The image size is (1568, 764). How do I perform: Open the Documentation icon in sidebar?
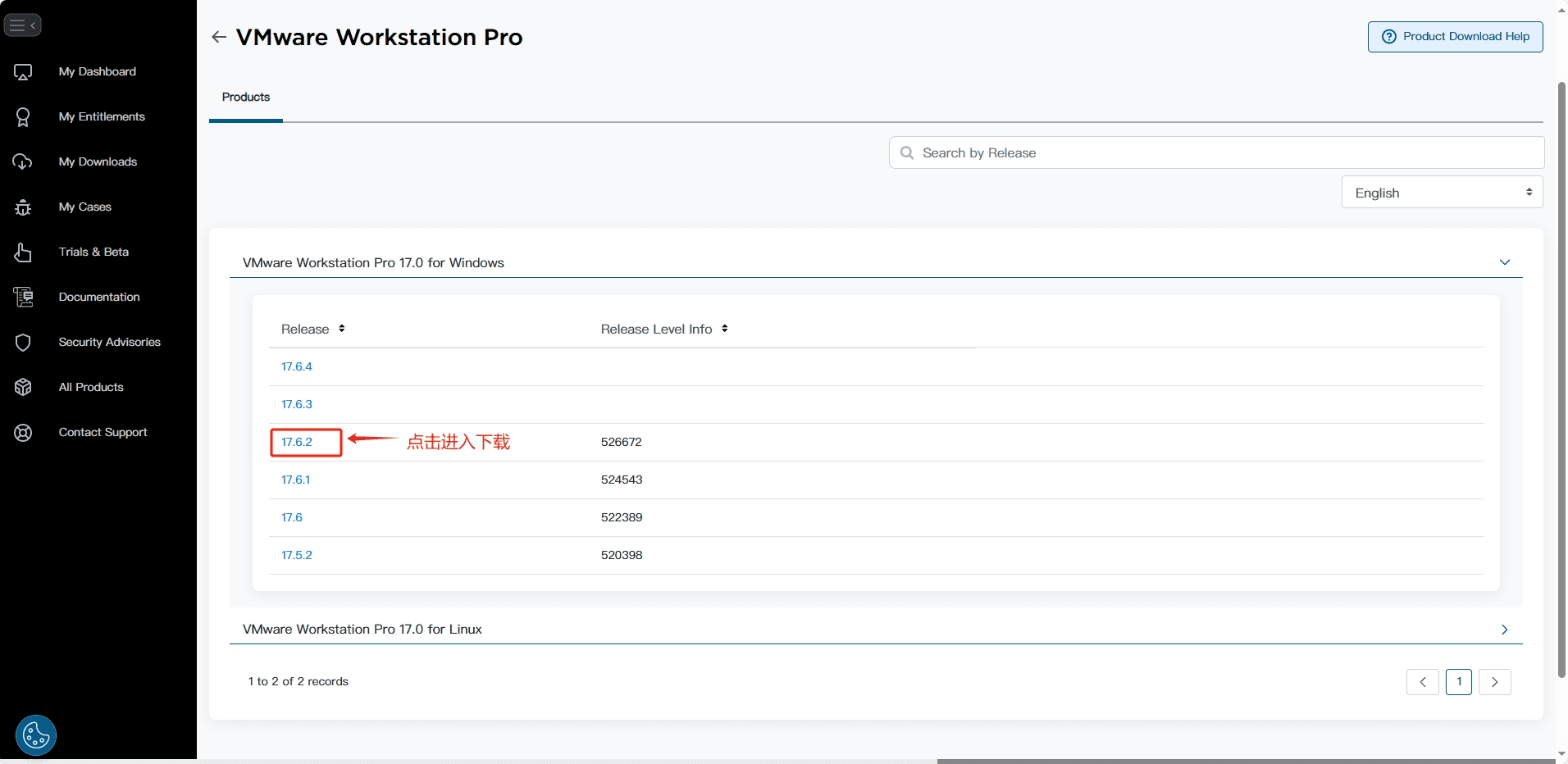23,297
